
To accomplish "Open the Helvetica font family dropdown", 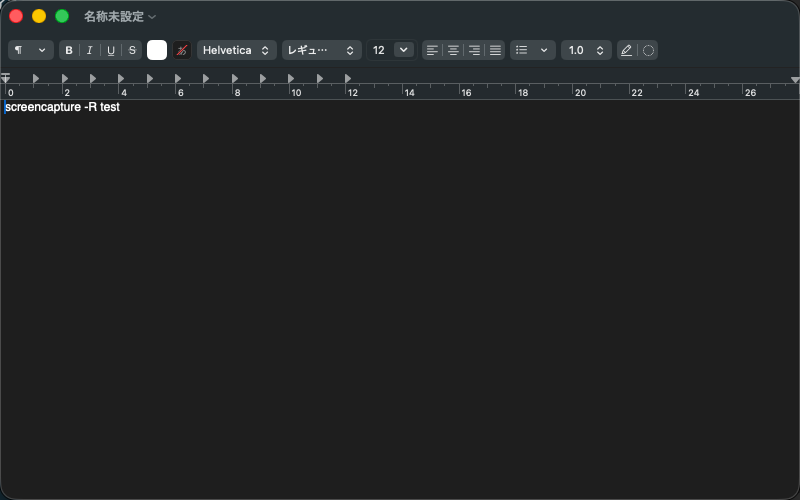I will (x=237, y=50).
